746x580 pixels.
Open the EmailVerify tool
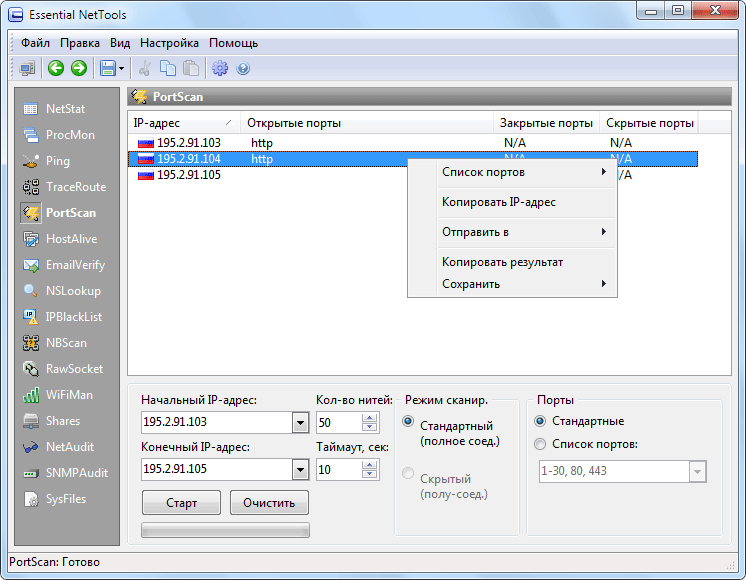click(x=64, y=265)
